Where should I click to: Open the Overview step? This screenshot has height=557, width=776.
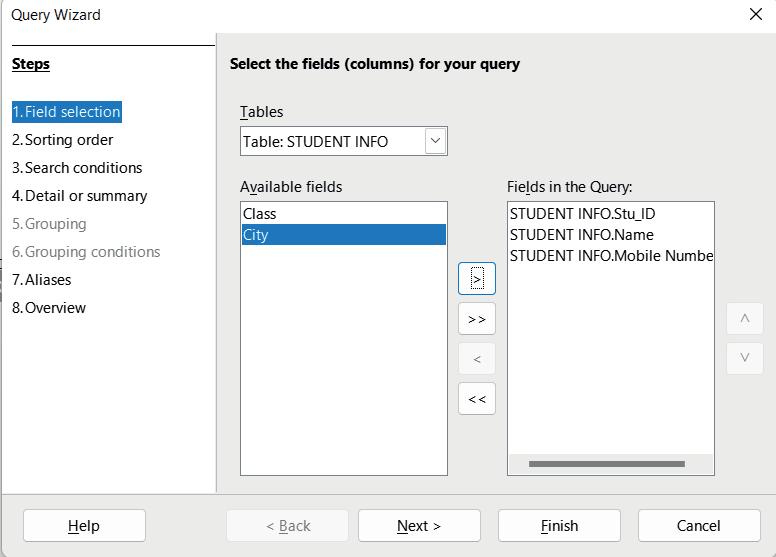click(49, 308)
